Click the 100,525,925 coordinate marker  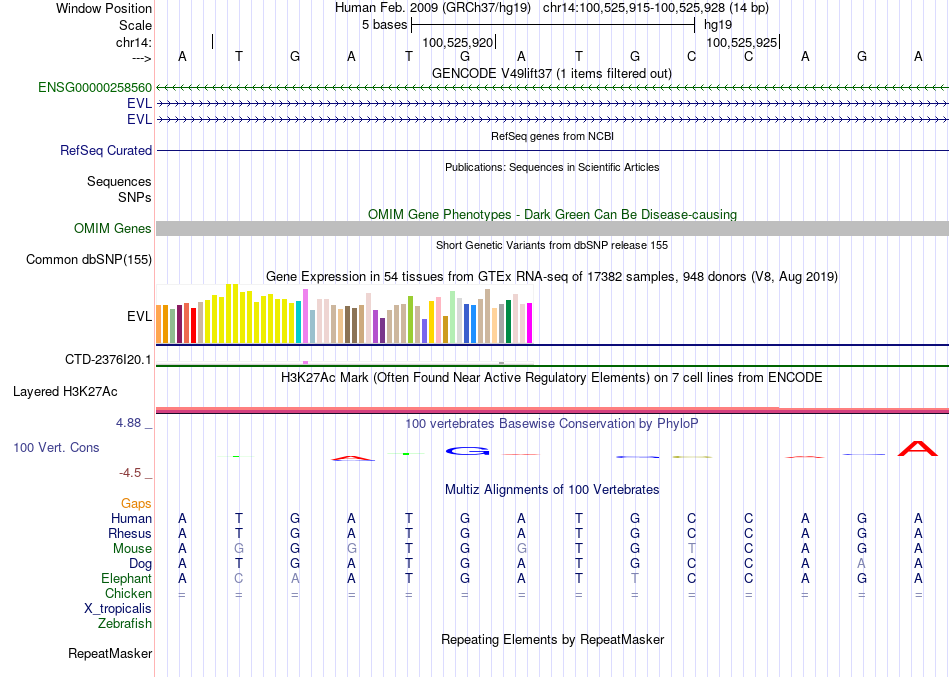tap(742, 42)
